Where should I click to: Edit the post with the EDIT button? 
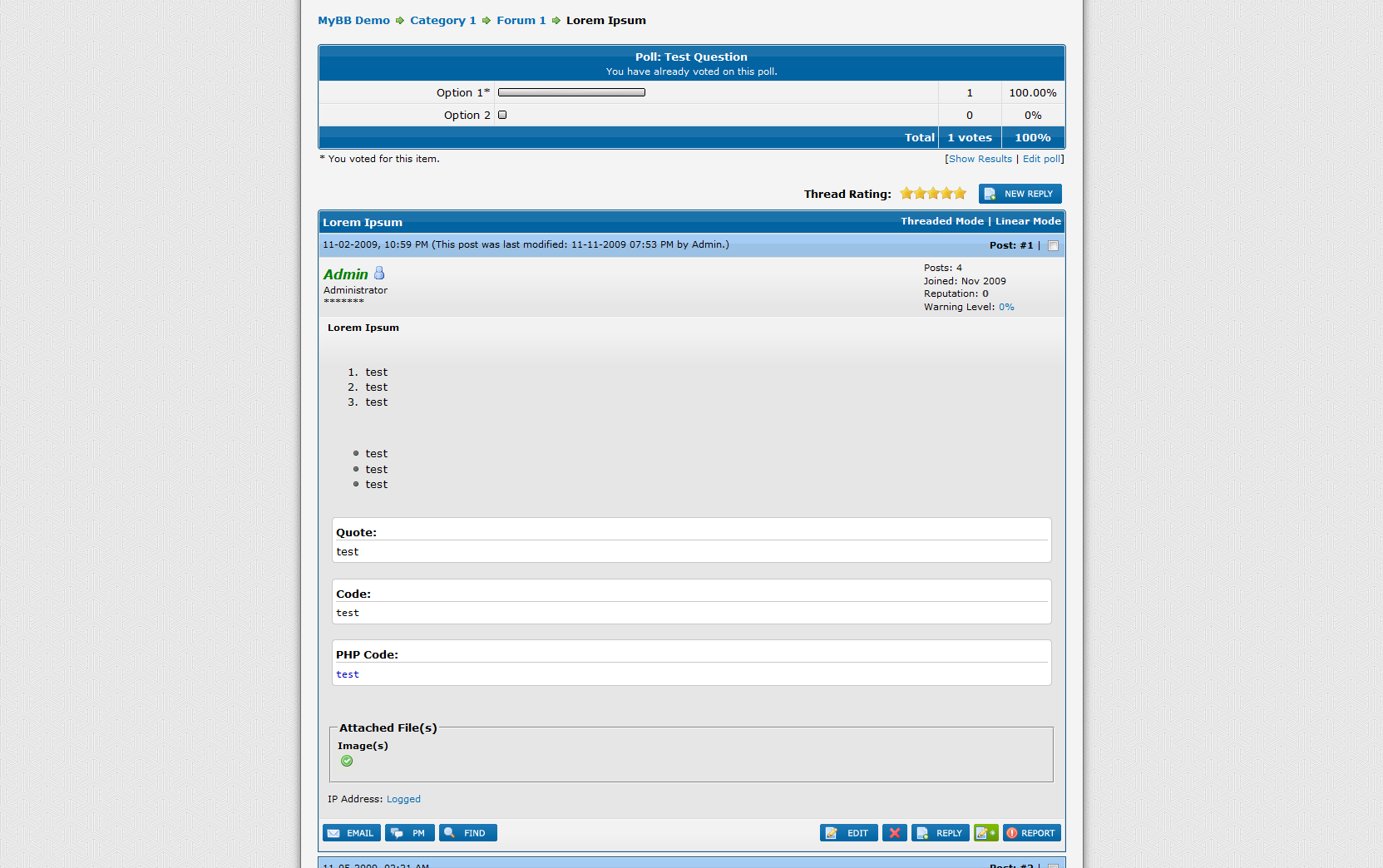(x=848, y=833)
